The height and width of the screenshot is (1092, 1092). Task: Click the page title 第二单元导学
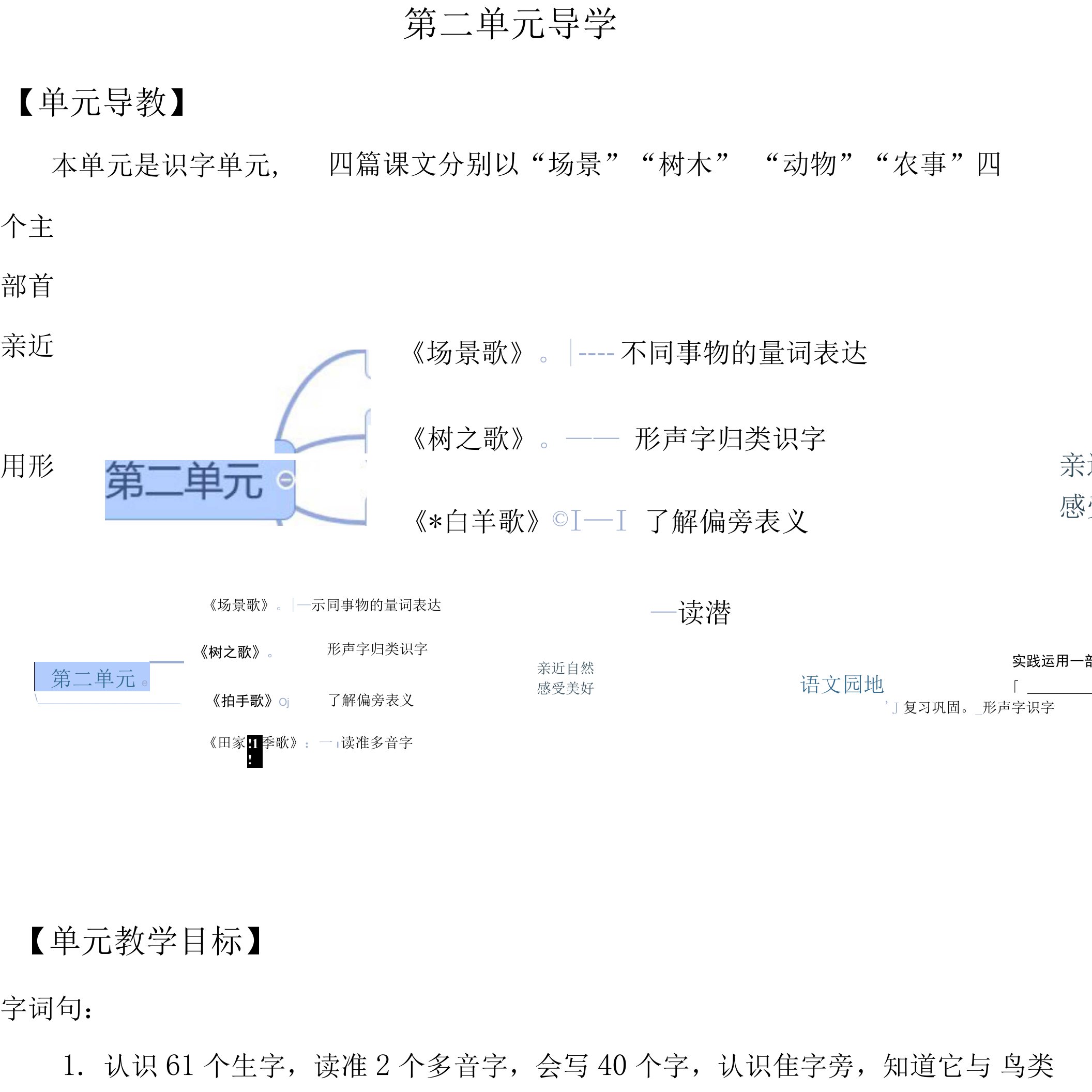510,24
